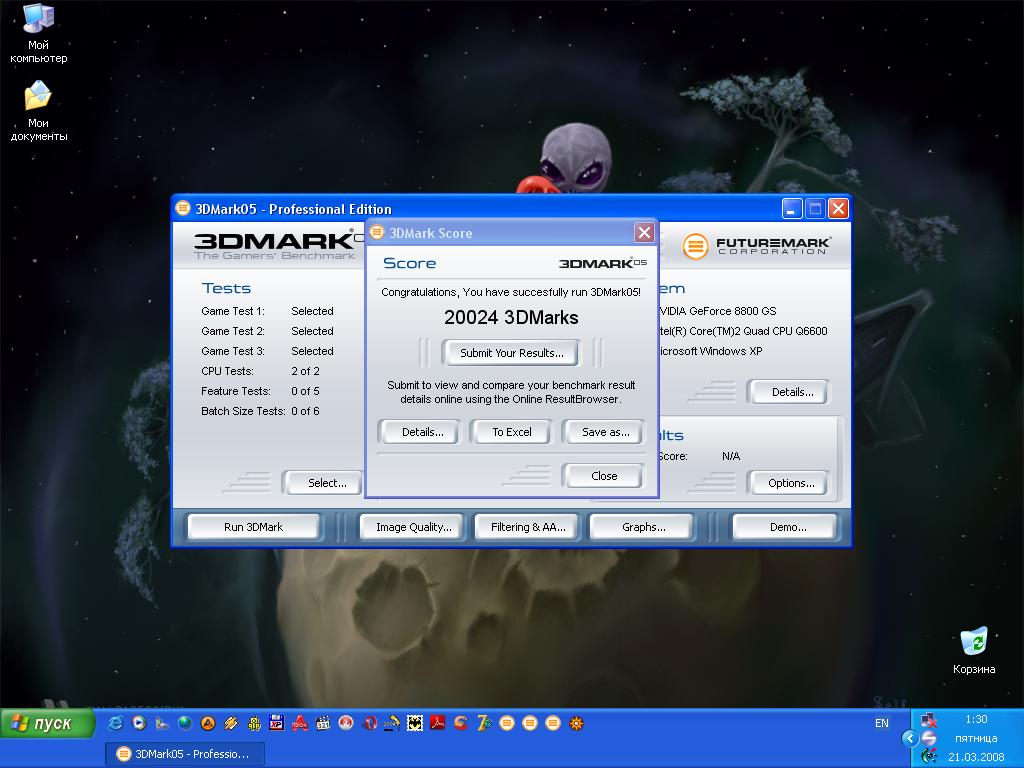Minimize the 3DMark05 Professional Edition window

tap(792, 209)
